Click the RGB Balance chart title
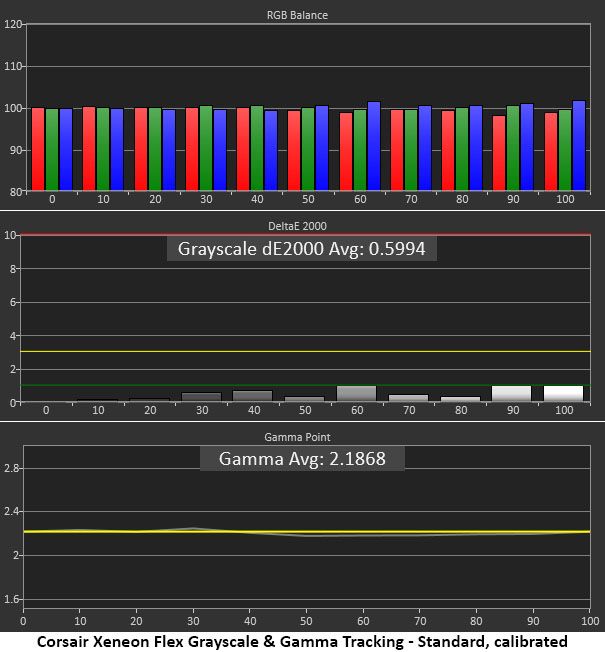The height and width of the screenshot is (652, 605). point(297,15)
